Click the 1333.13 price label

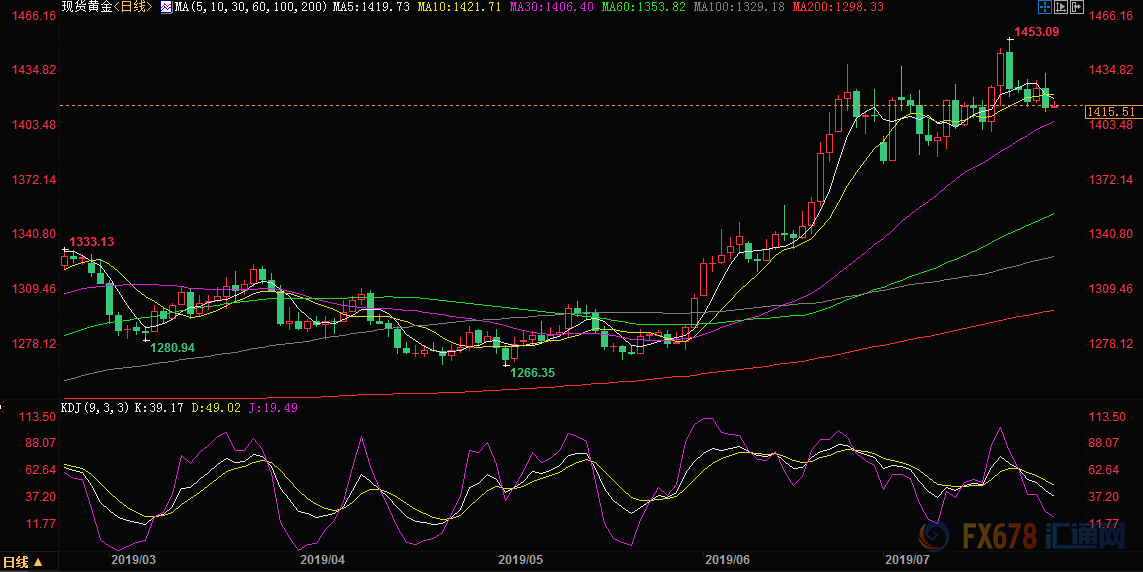92,242
